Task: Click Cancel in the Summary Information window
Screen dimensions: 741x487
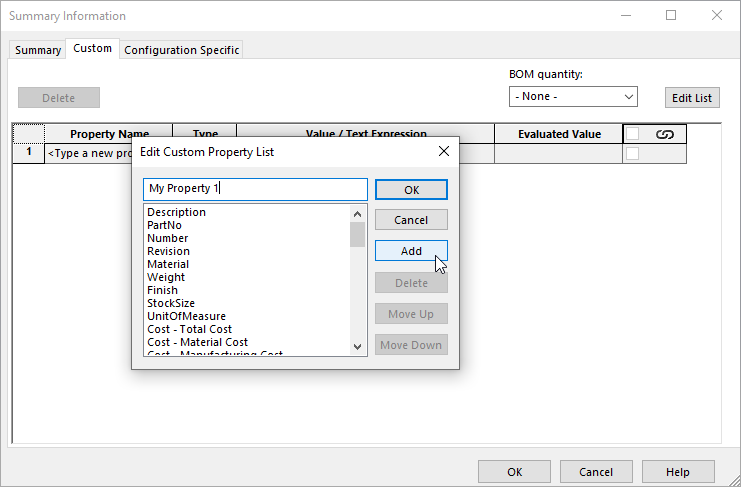Action: coord(596,472)
